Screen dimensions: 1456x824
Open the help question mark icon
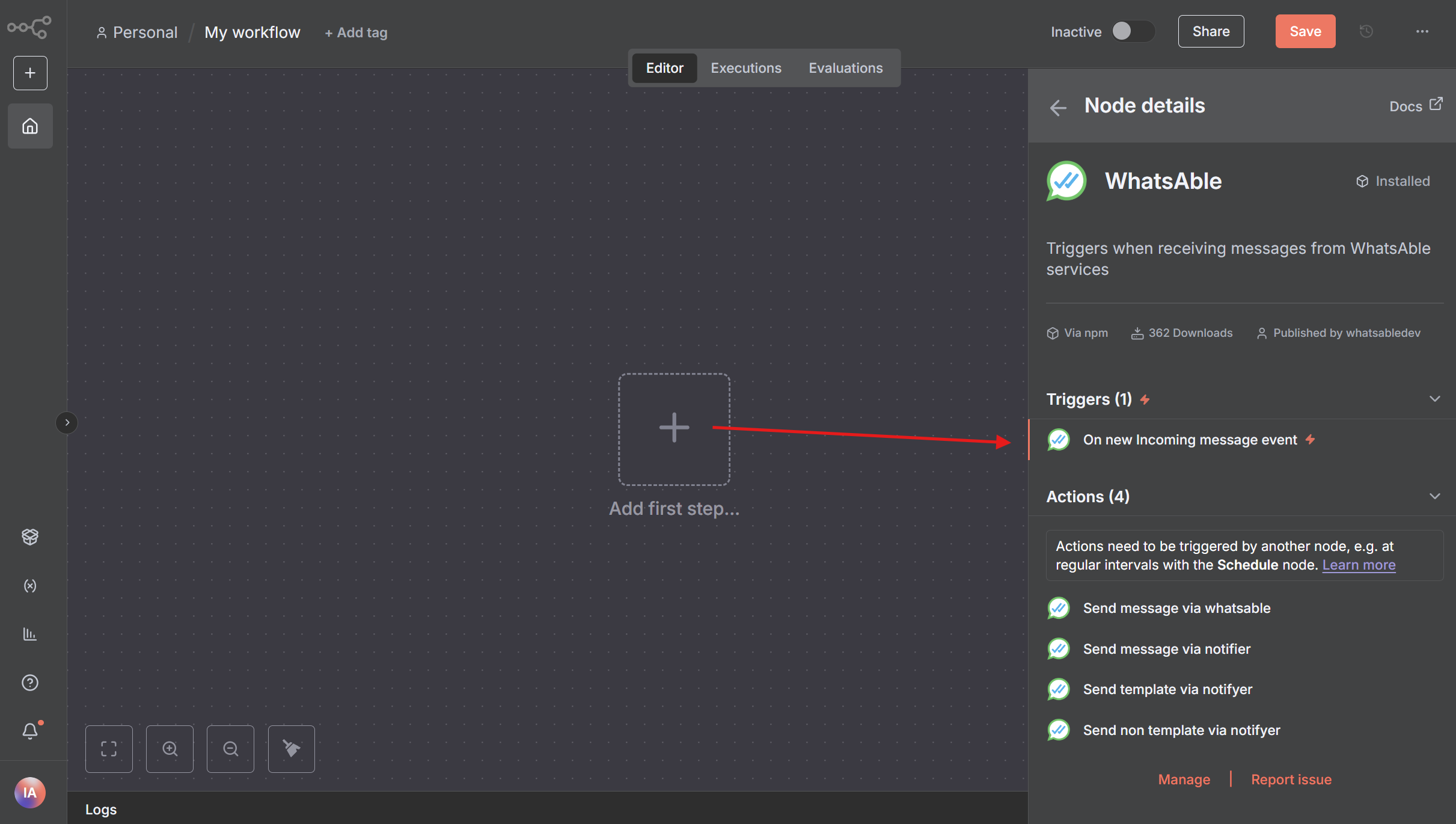click(x=30, y=683)
